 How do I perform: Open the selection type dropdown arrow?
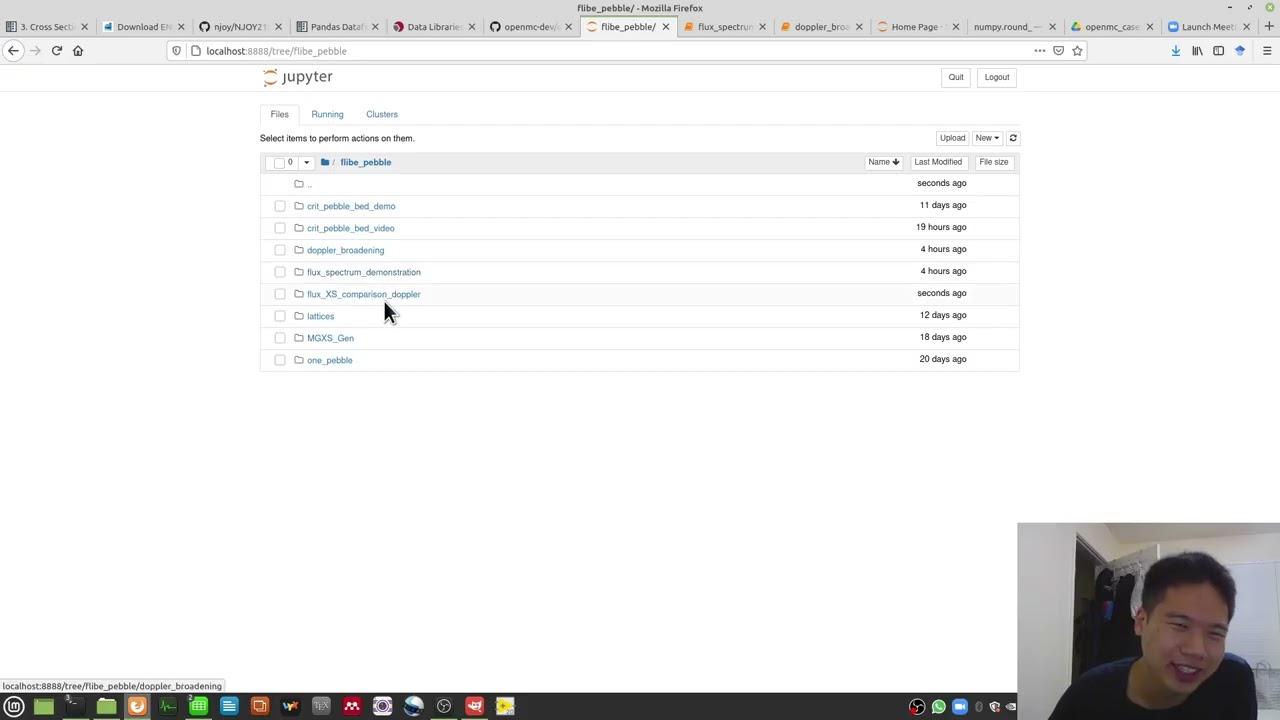pos(306,162)
